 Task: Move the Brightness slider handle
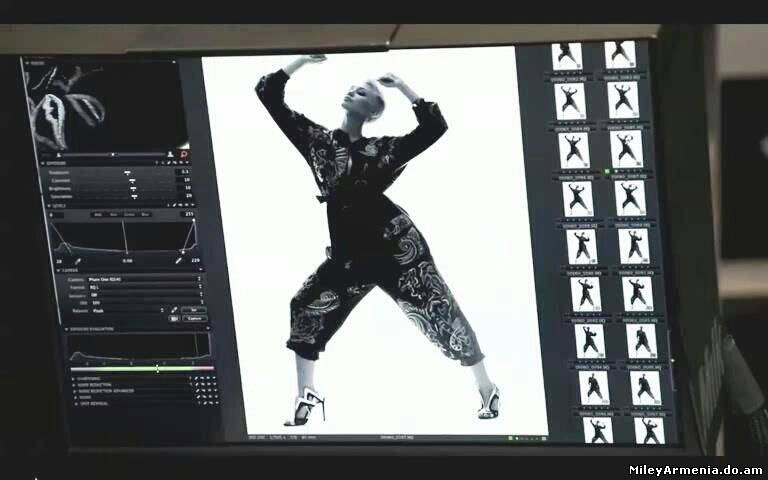(x=133, y=189)
